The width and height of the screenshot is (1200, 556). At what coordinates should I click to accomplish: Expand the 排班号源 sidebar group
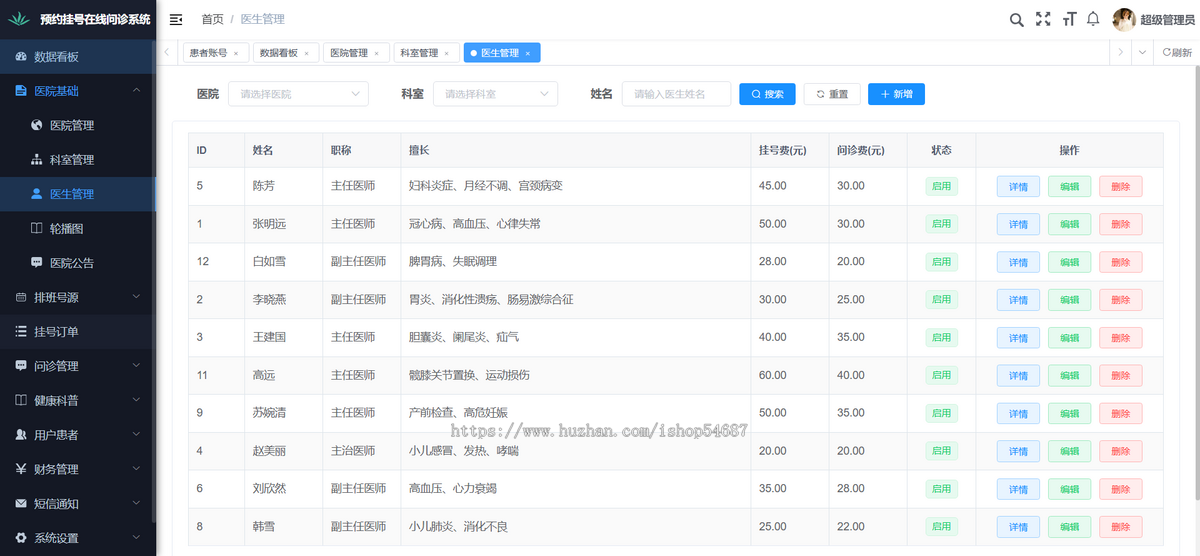click(x=78, y=297)
